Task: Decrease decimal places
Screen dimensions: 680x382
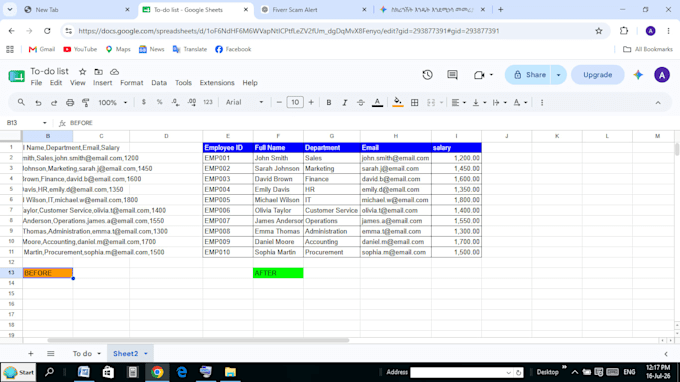Action: 175,102
